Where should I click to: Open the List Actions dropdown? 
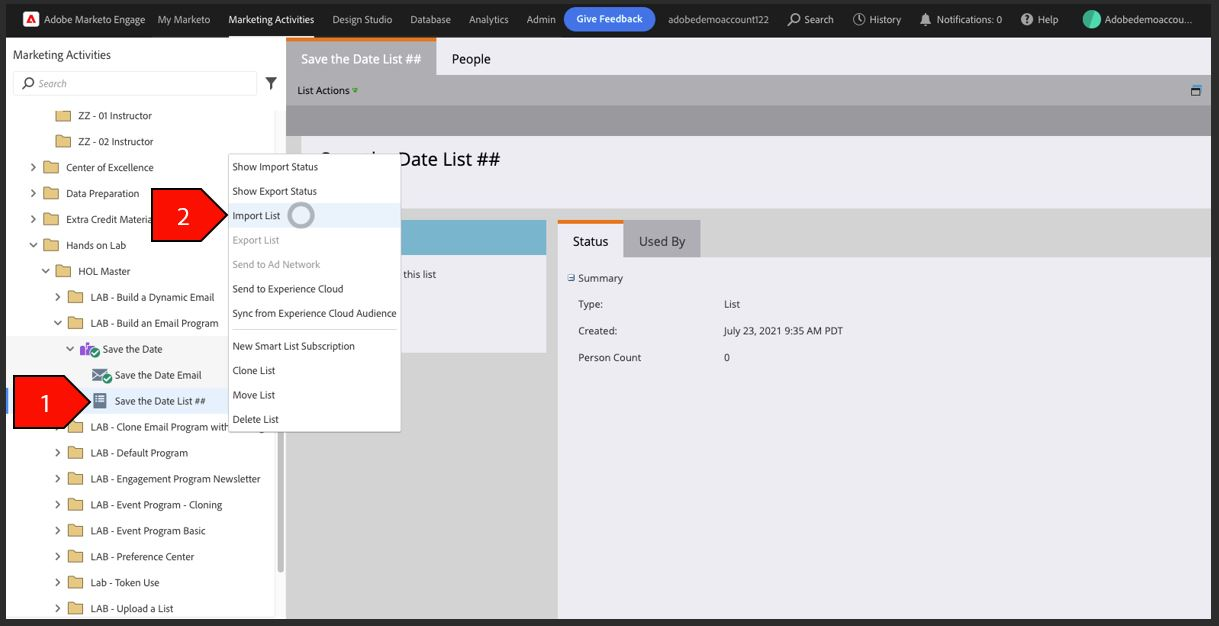(327, 91)
